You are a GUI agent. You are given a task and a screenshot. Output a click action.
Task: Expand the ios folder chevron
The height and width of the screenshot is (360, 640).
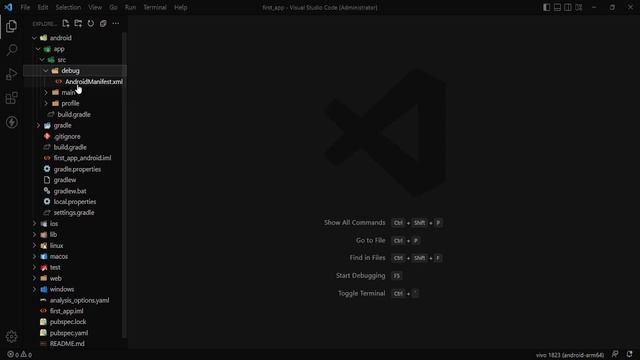tap(34, 224)
